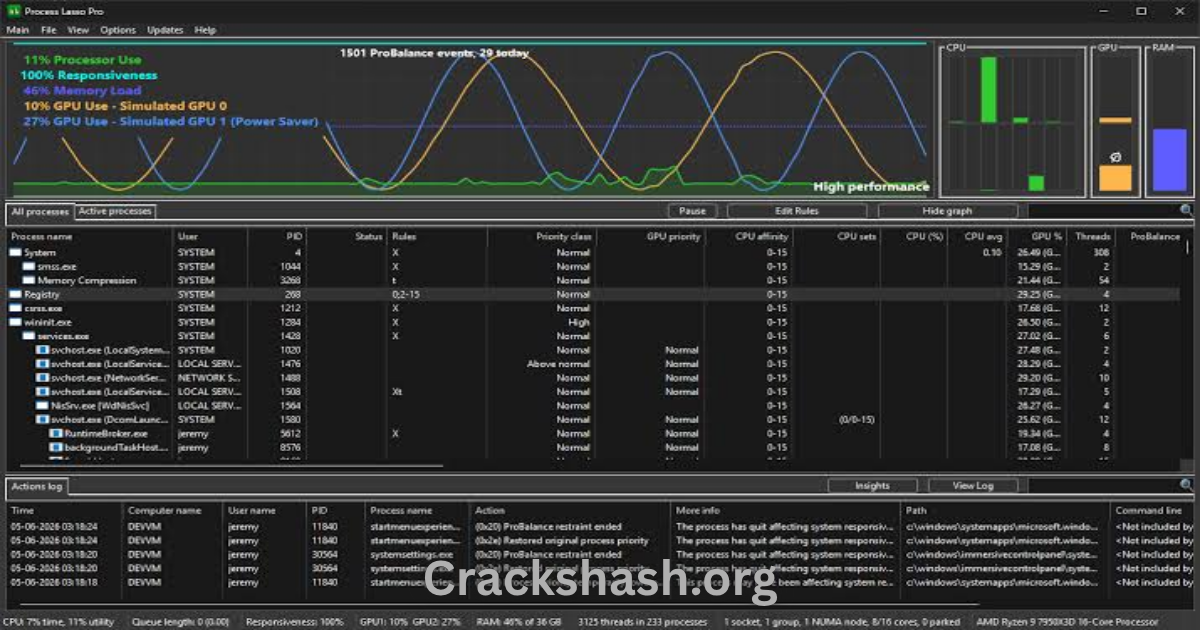The height and width of the screenshot is (630, 1200).
Task: Click the RuntimeBroker.exe process icon
Action: coord(57,434)
